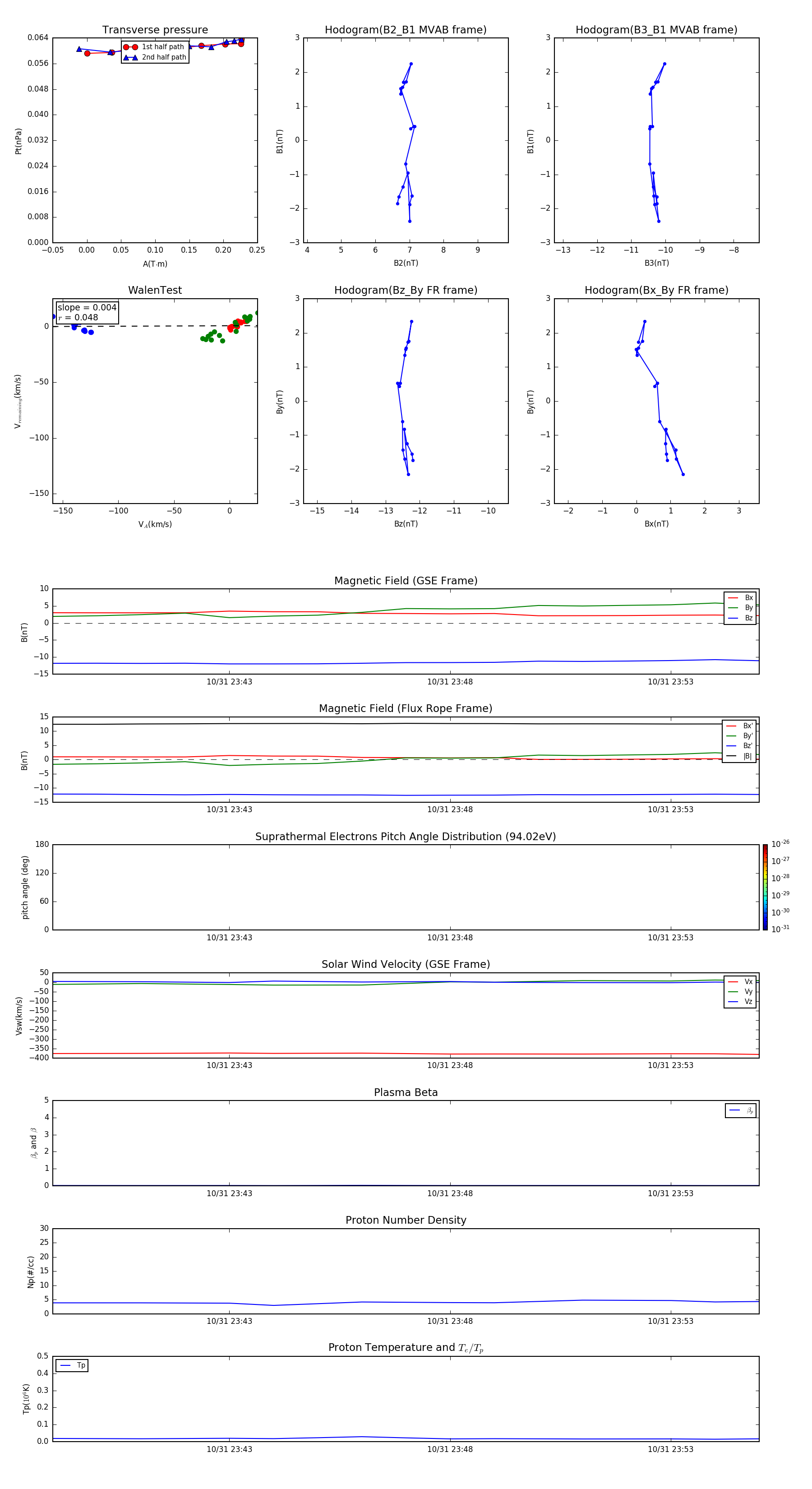Click the "B2(nT)" x-axis label

click(406, 263)
